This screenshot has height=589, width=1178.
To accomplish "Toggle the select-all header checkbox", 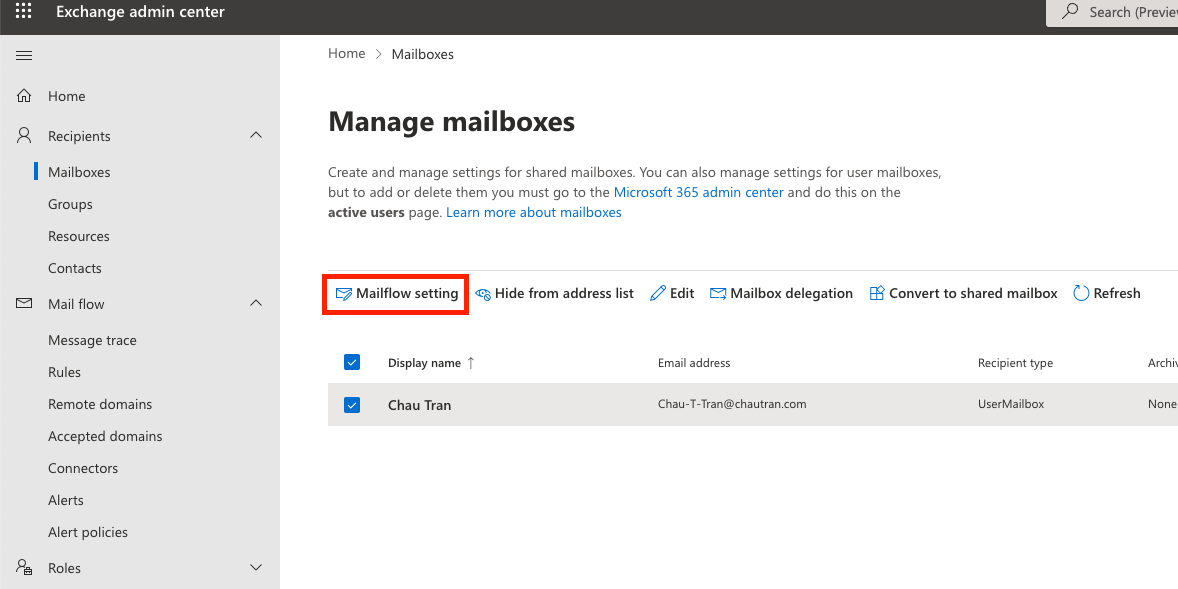I will point(352,362).
